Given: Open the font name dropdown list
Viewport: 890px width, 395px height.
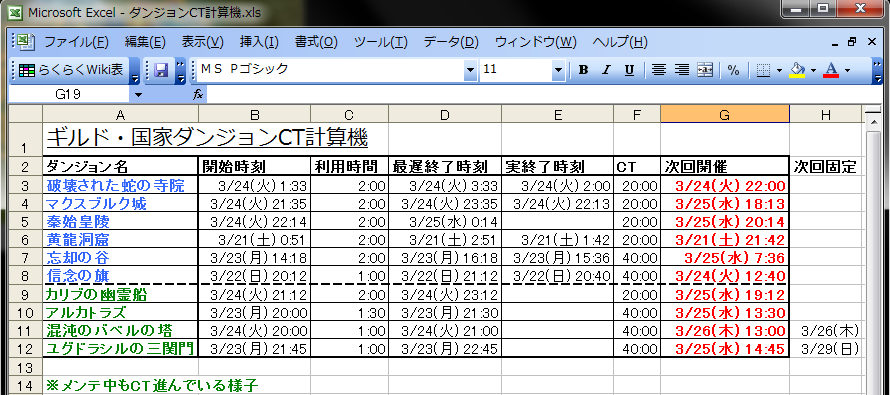Looking at the screenshot, I should coord(470,70).
